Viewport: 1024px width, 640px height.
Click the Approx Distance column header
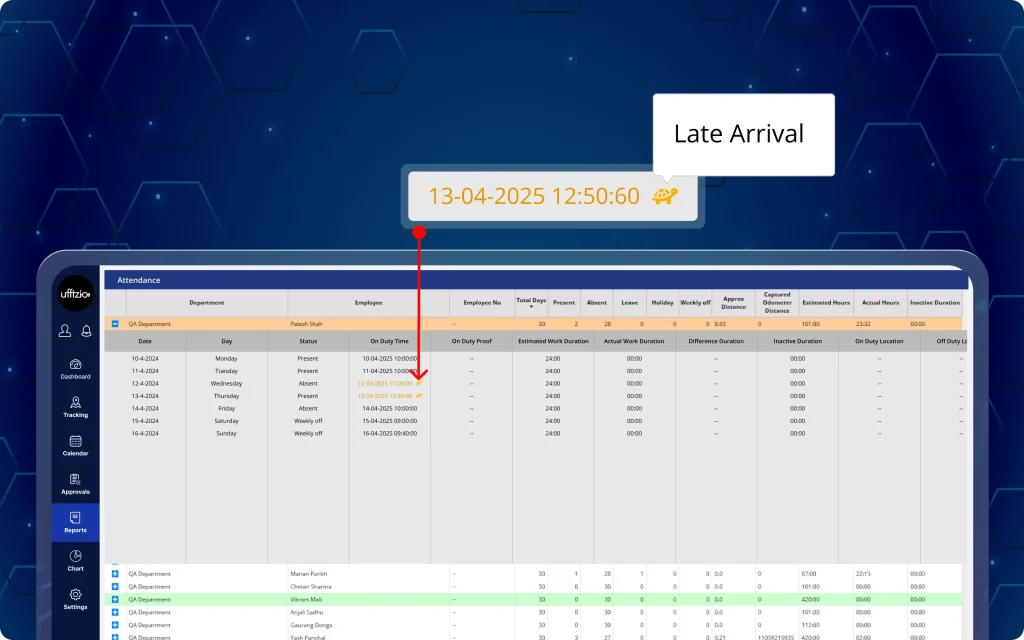733,303
